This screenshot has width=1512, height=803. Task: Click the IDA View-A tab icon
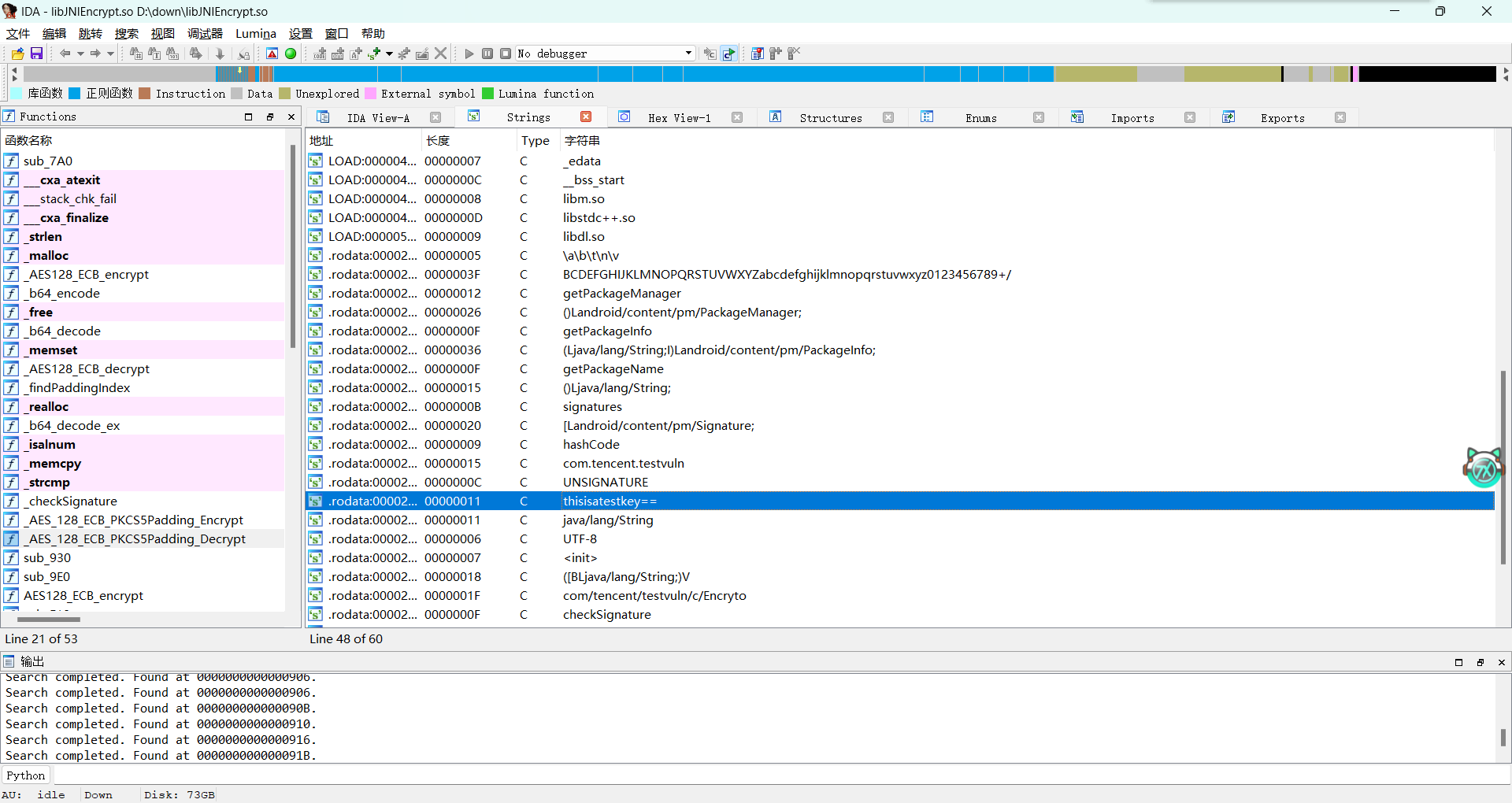[323, 117]
